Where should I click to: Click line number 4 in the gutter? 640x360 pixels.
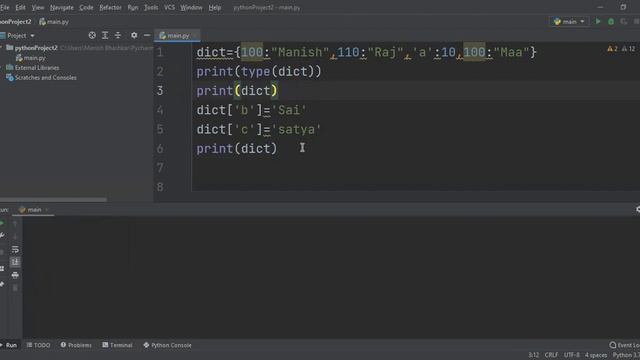point(160,110)
